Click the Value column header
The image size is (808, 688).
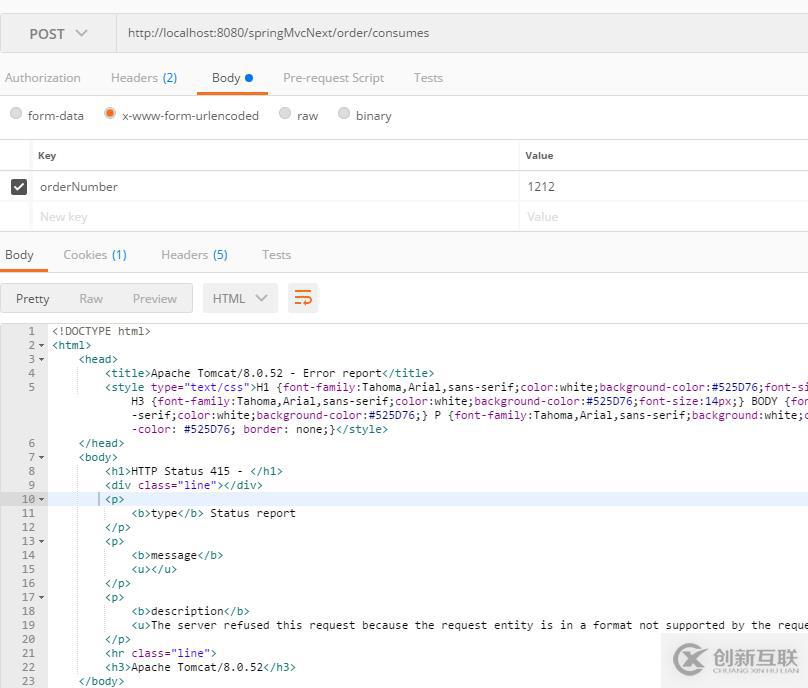pyautogui.click(x=539, y=156)
